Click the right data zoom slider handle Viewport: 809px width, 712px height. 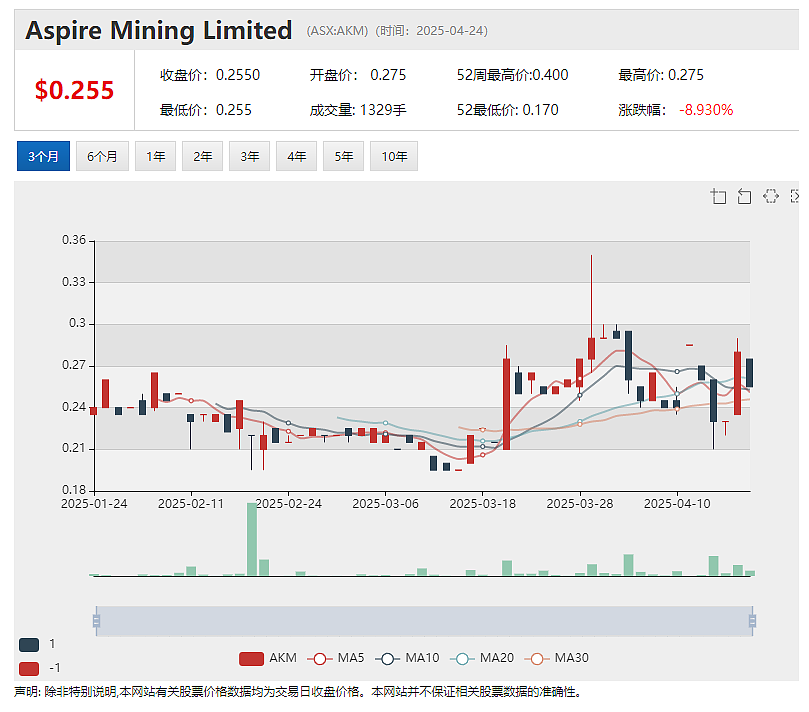[752, 621]
